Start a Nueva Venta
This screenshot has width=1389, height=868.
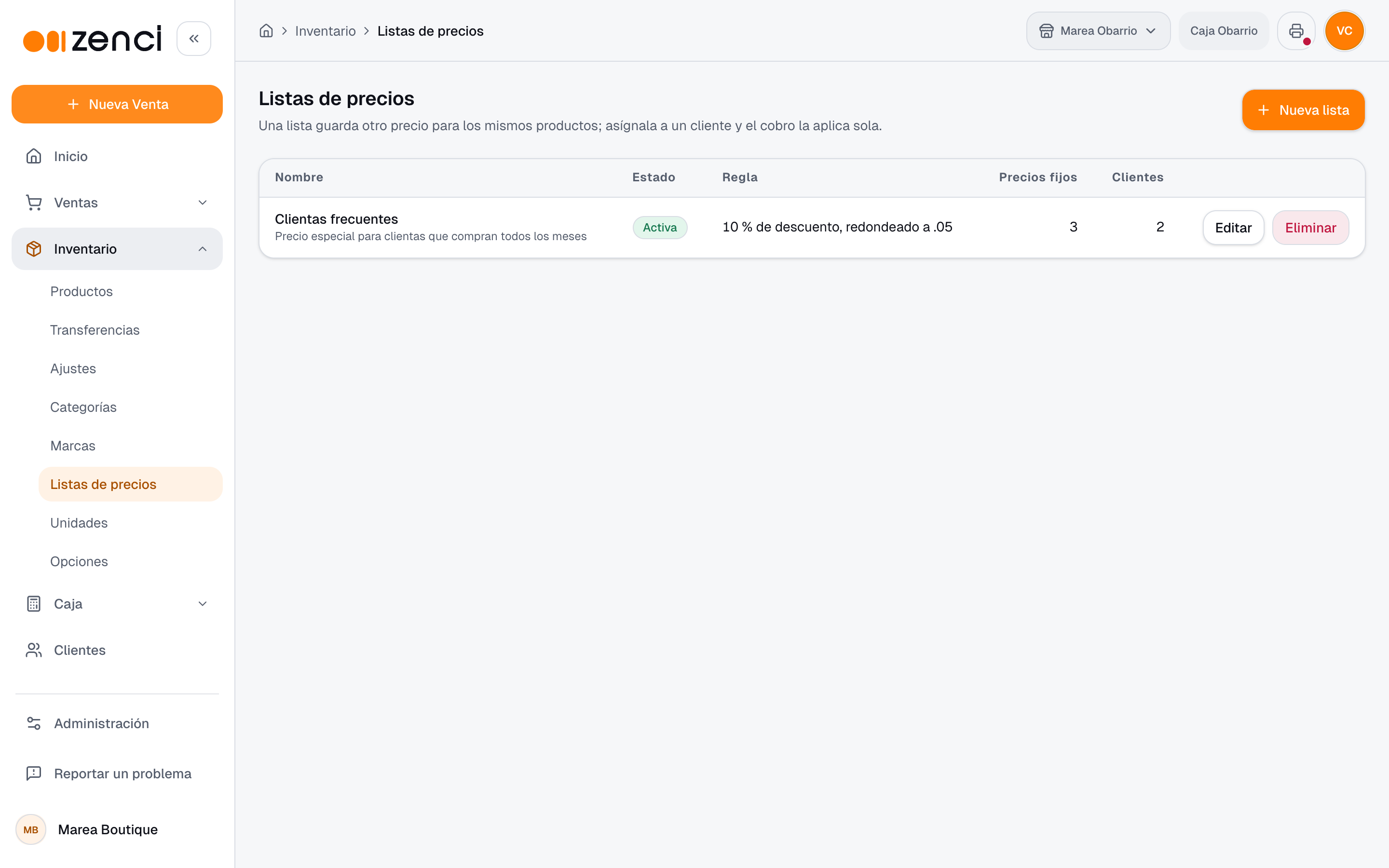[x=117, y=104]
